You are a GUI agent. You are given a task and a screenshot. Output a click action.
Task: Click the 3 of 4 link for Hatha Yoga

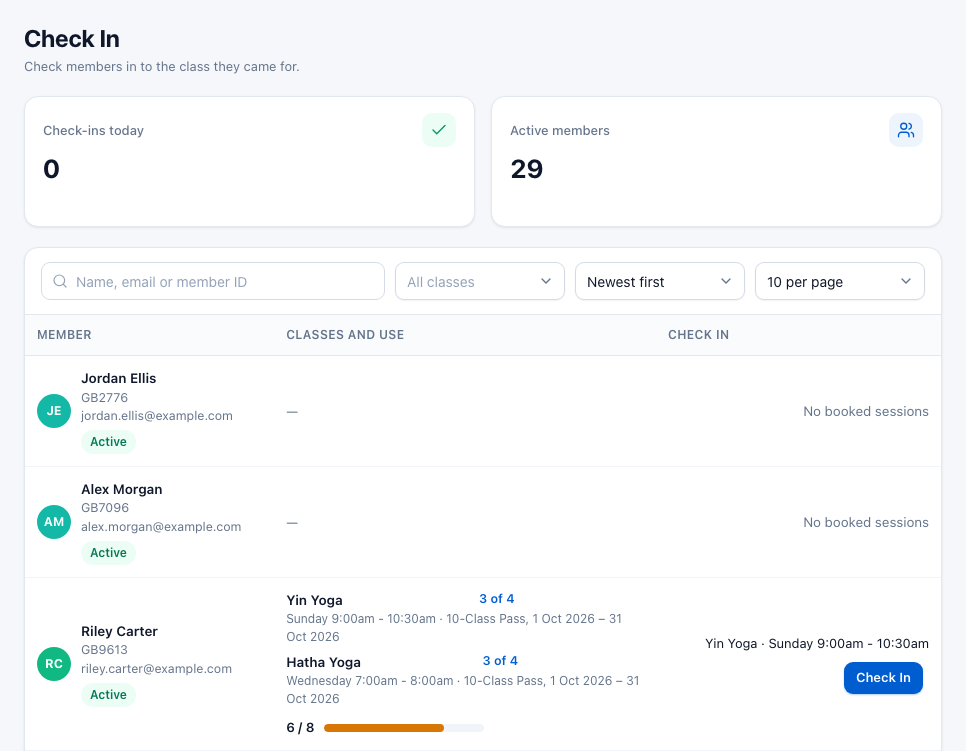point(500,661)
